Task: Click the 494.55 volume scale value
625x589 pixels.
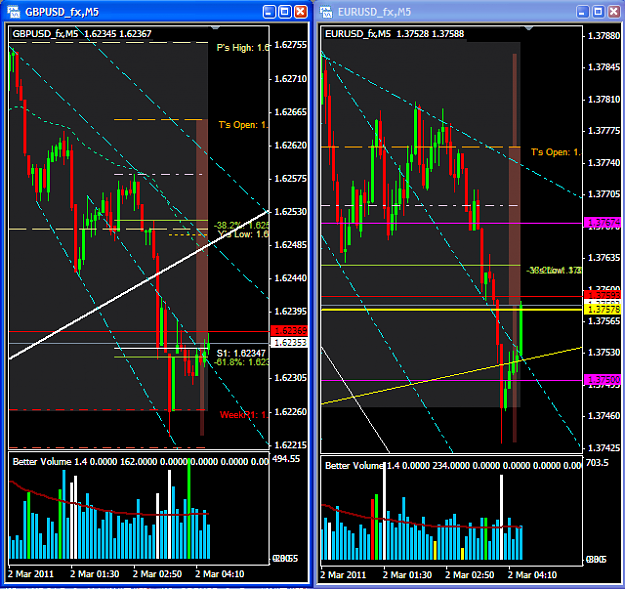Action: (x=286, y=459)
